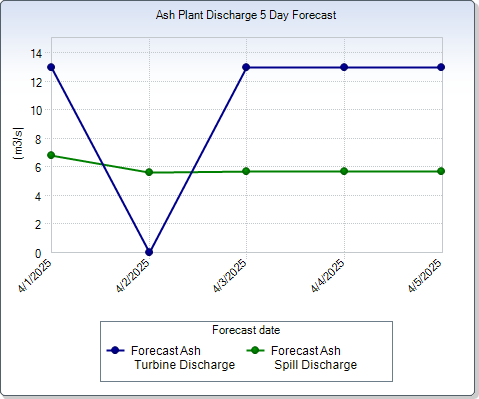Click the green spill legend marker icon
This screenshot has height=399, width=479.
coord(255,350)
